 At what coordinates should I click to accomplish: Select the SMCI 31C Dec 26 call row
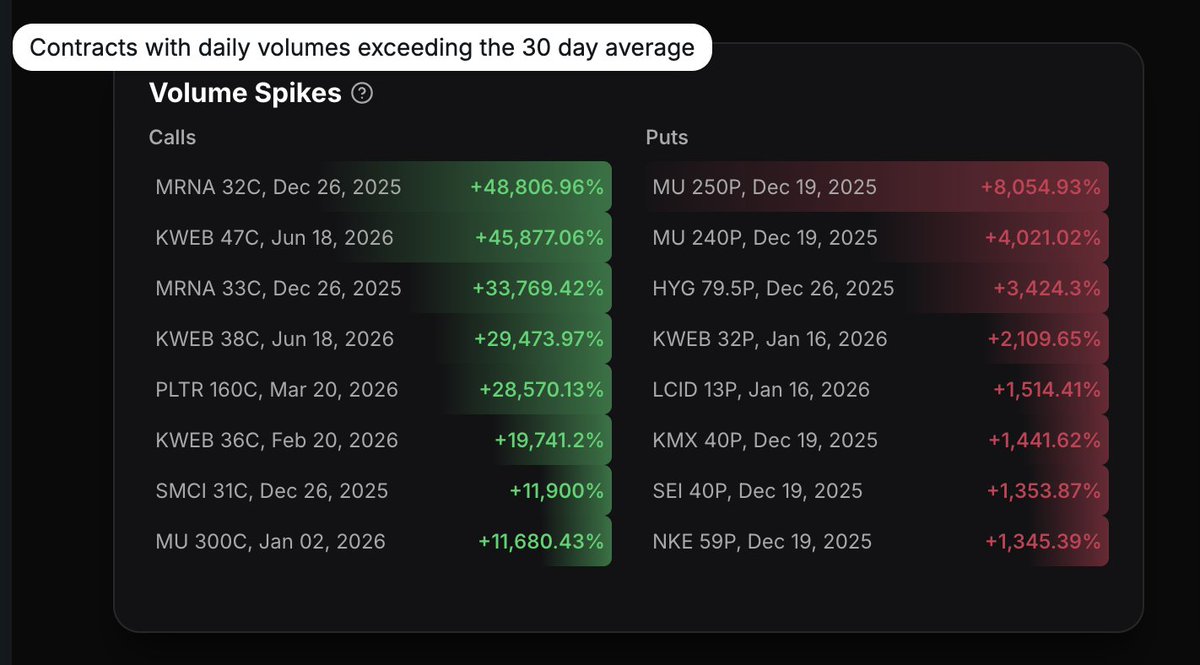coord(380,491)
